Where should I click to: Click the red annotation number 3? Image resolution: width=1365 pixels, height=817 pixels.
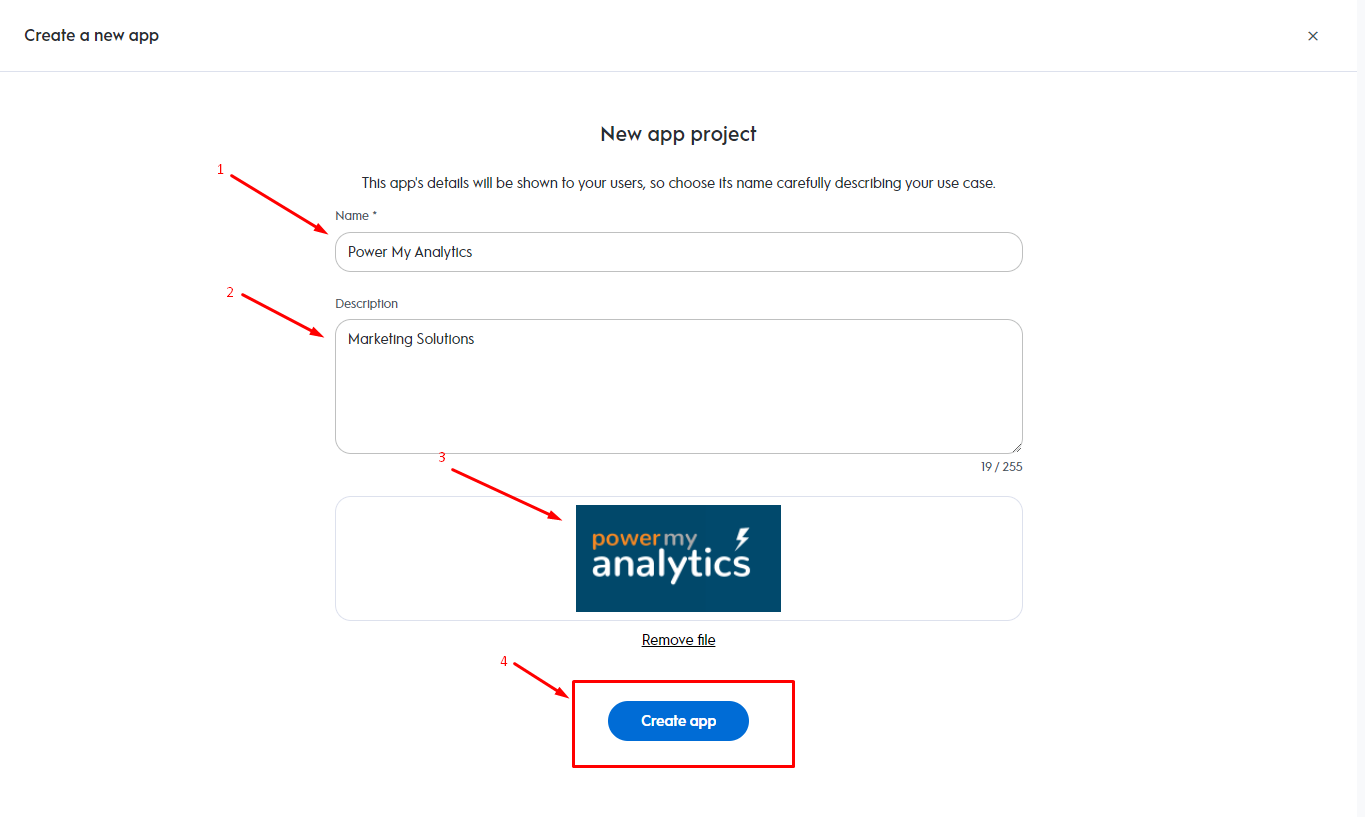[441, 458]
